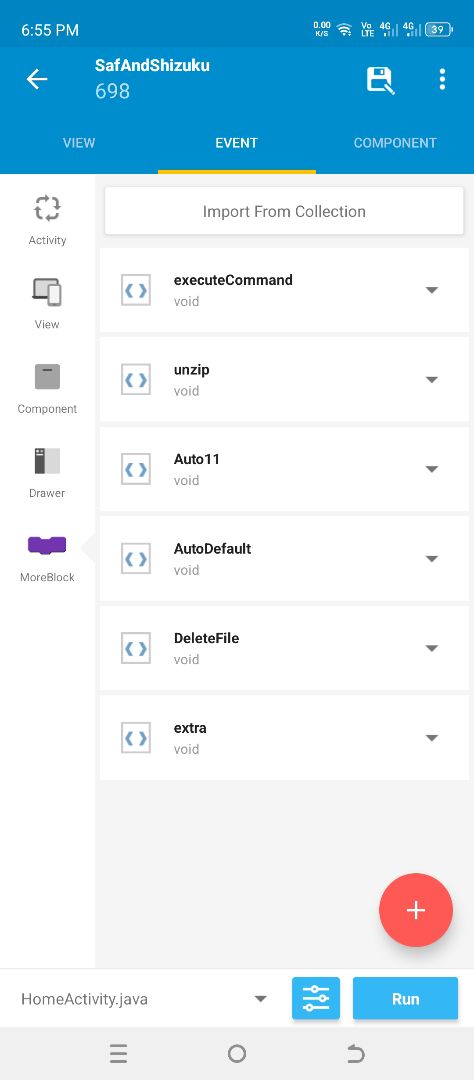Image resolution: width=474 pixels, height=1080 pixels.
Task: Expand the executeCommand block arrow
Action: pos(431,290)
